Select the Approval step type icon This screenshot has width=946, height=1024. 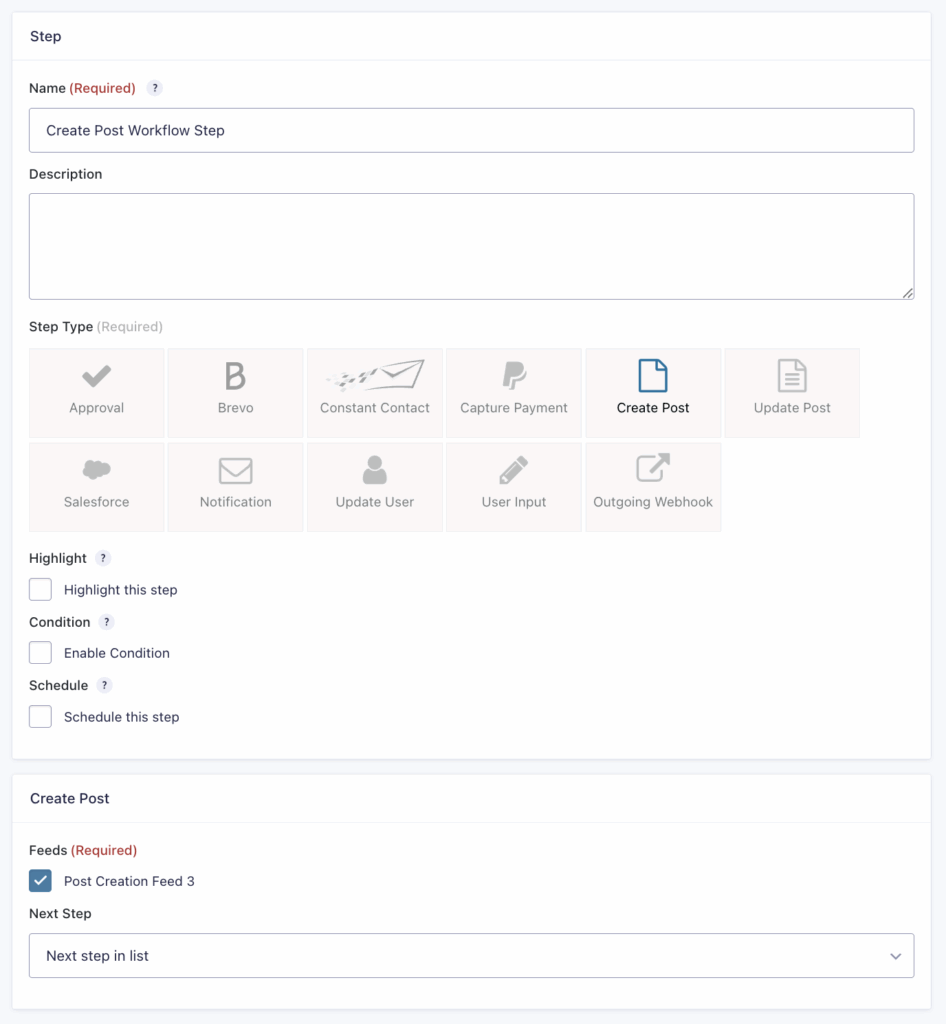(96, 392)
